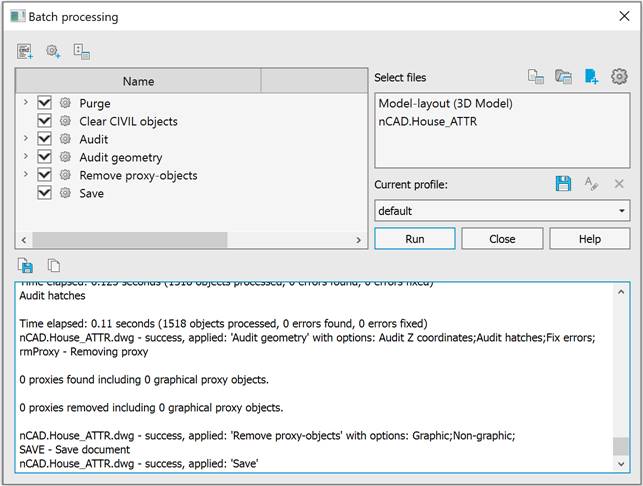
Task: Save current profile with the blue disk icon
Action: [563, 183]
